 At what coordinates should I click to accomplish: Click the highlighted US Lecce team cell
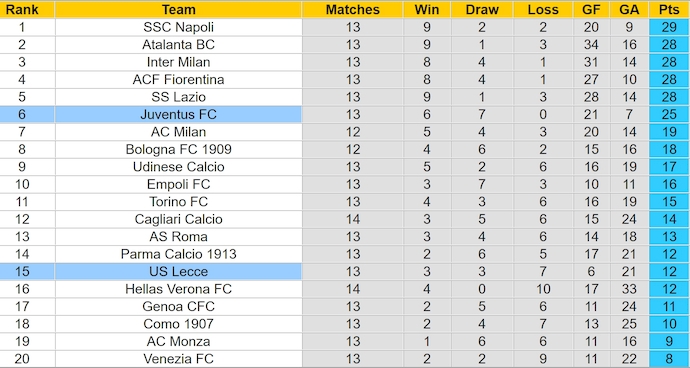click(x=178, y=272)
